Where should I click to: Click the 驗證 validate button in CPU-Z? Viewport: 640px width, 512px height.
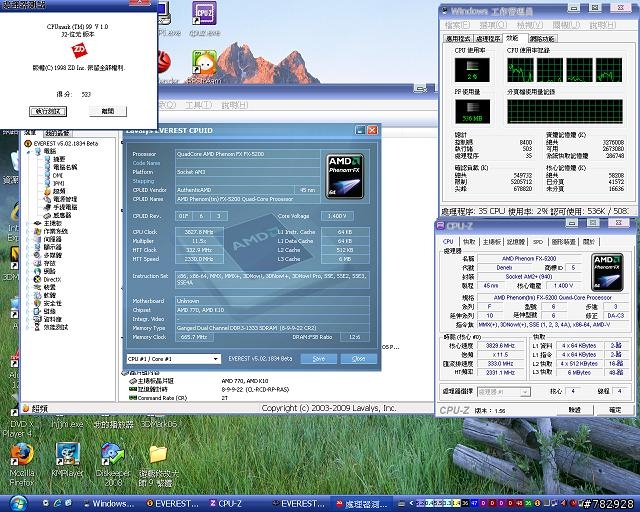point(575,410)
